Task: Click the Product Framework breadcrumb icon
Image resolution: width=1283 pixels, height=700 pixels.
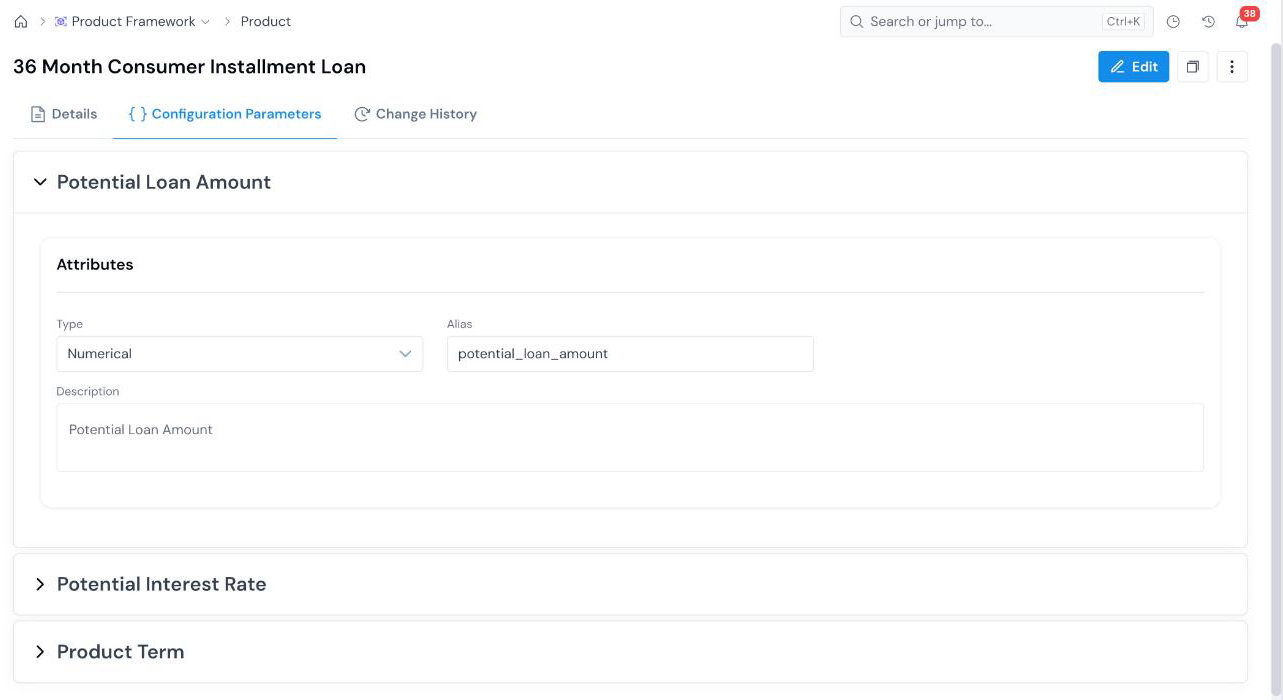Action: pyautogui.click(x=61, y=21)
